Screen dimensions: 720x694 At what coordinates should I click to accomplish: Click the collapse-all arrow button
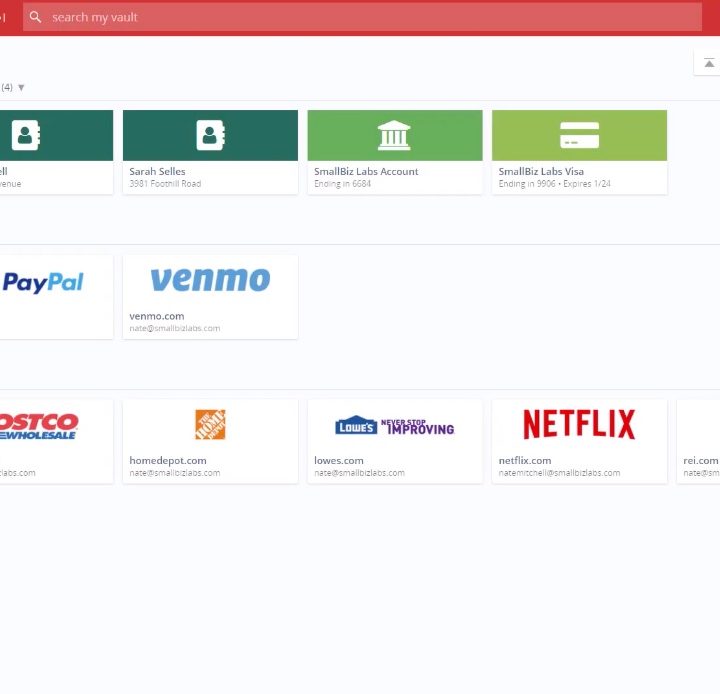[x=709, y=63]
